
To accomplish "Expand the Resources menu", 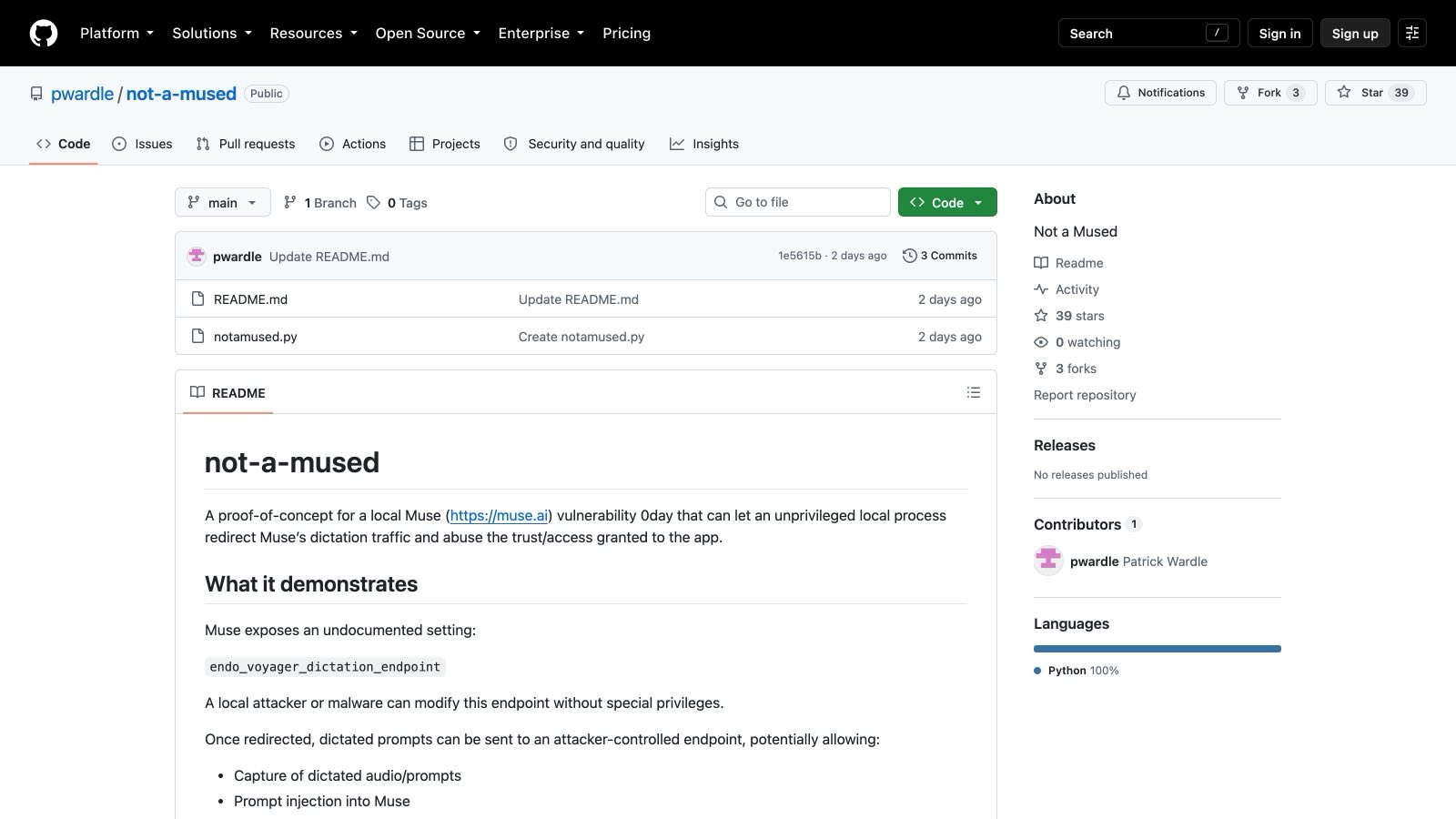I will 313,33.
